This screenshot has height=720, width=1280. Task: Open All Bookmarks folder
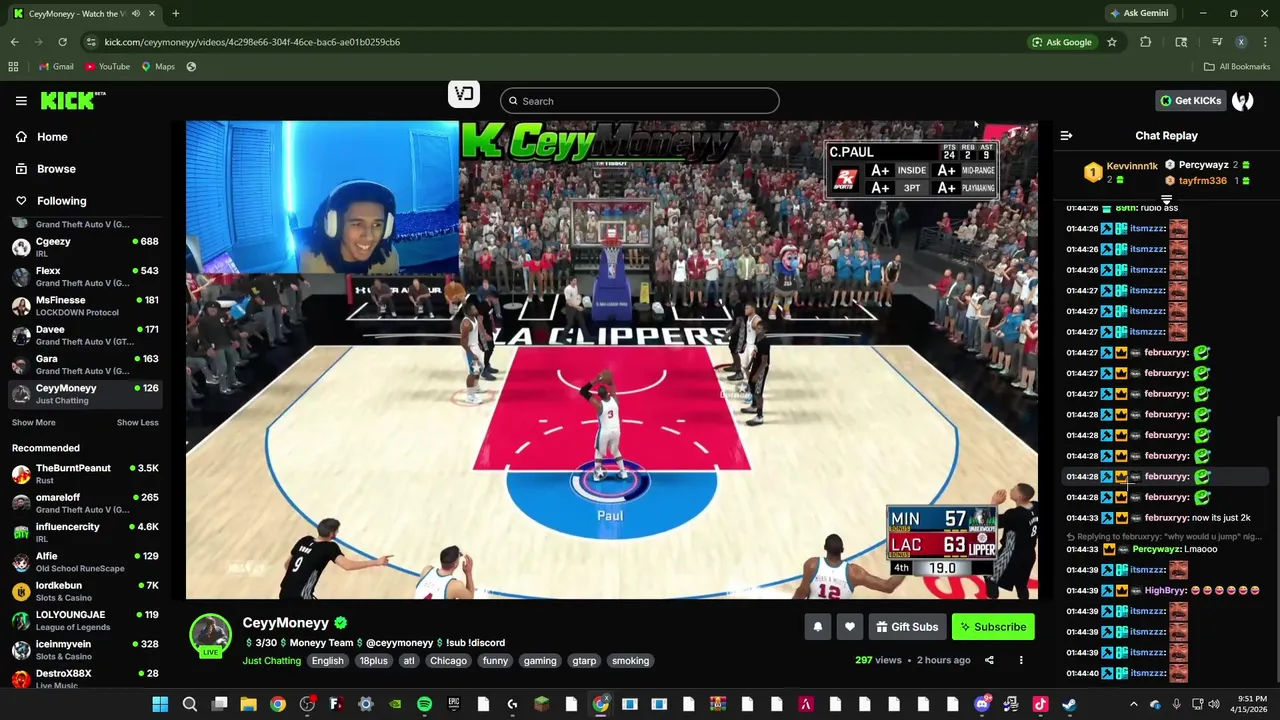pyautogui.click(x=1236, y=67)
